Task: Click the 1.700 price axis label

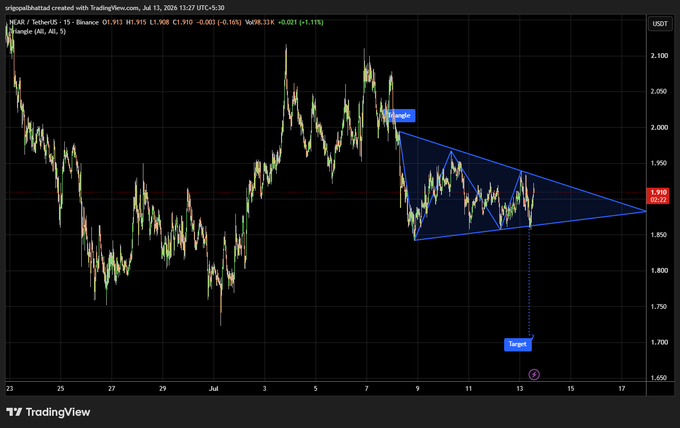Action: click(x=659, y=342)
